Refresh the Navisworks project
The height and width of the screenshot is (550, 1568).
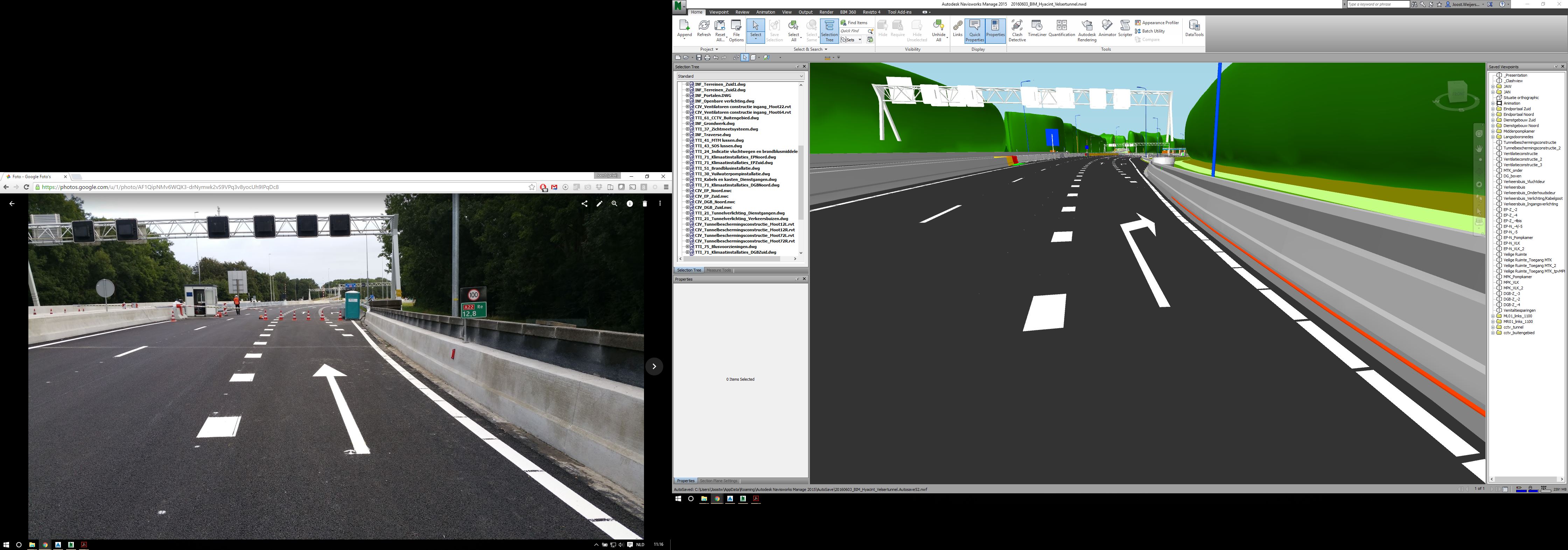click(703, 29)
